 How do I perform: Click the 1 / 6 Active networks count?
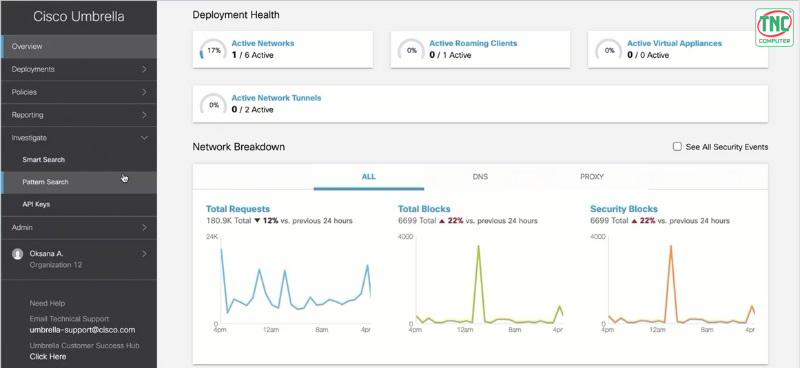pos(252,55)
